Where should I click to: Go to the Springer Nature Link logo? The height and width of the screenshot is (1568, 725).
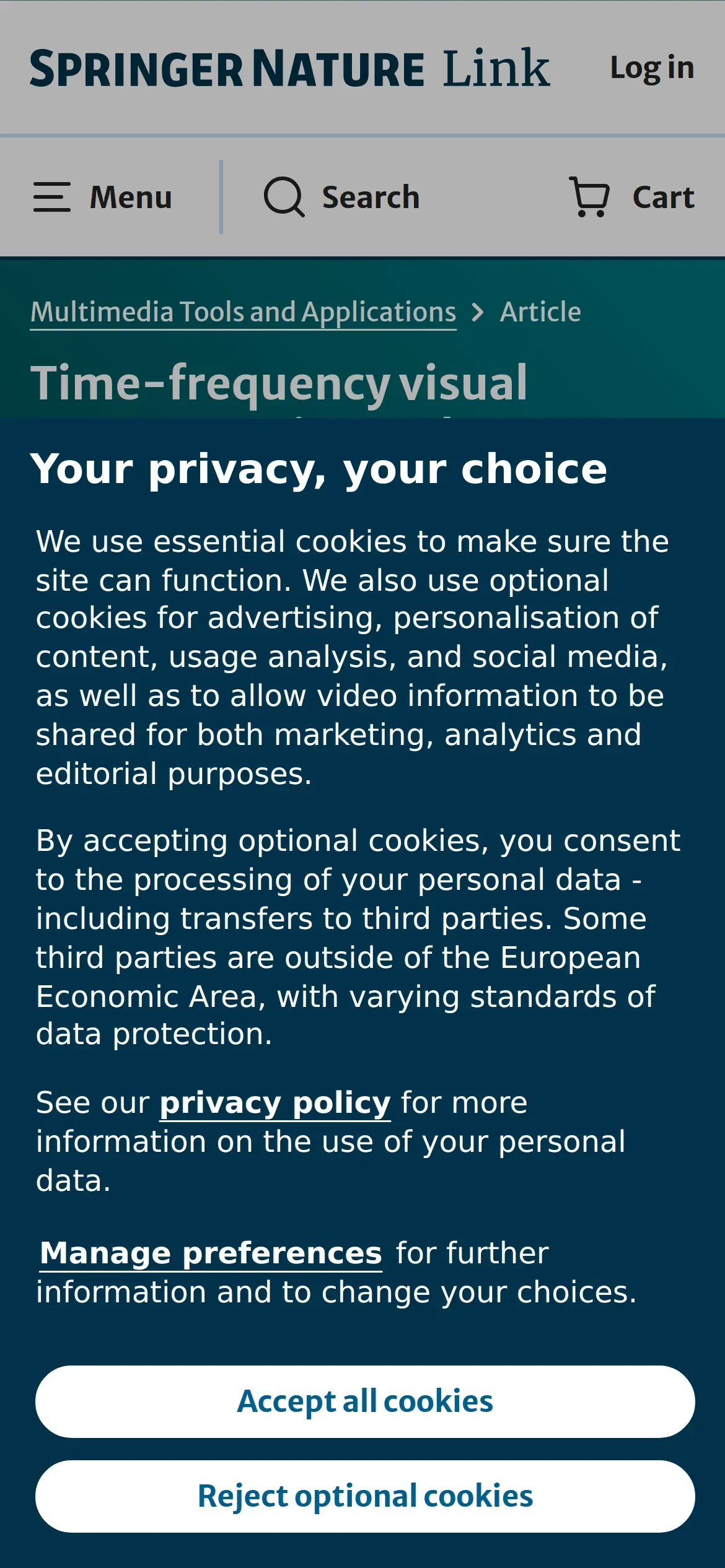(290, 68)
